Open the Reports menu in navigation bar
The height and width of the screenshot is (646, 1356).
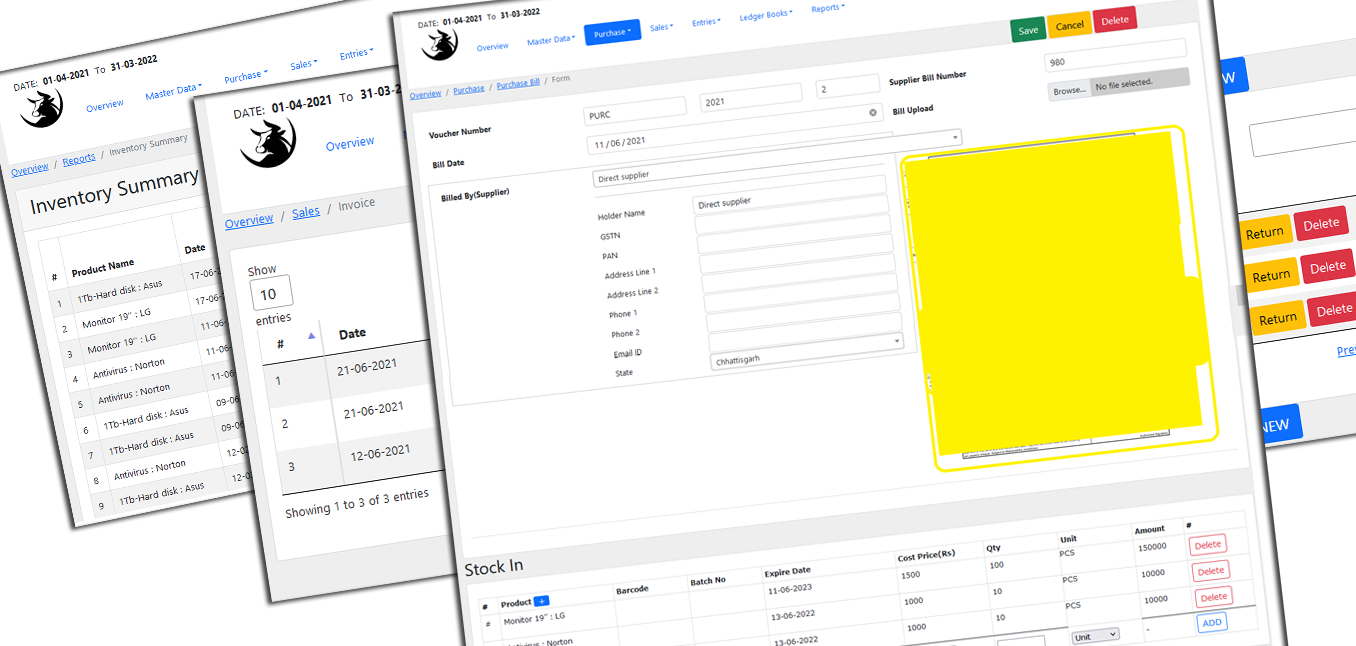tap(827, 8)
